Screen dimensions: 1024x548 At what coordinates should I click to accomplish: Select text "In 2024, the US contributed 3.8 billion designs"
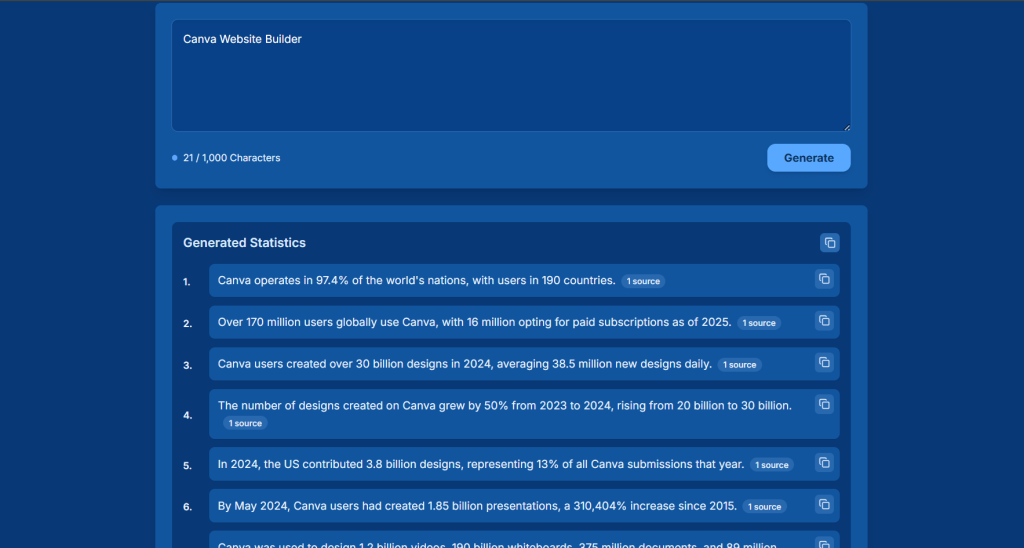342,464
